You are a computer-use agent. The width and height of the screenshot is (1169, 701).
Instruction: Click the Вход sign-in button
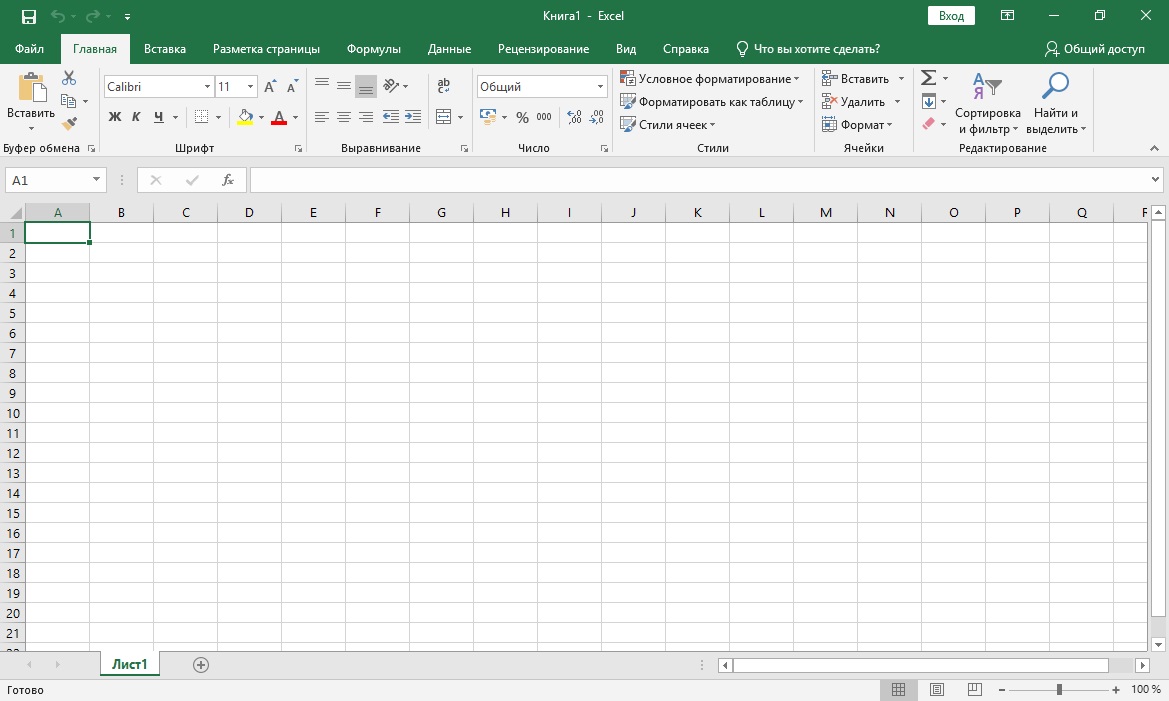point(951,16)
